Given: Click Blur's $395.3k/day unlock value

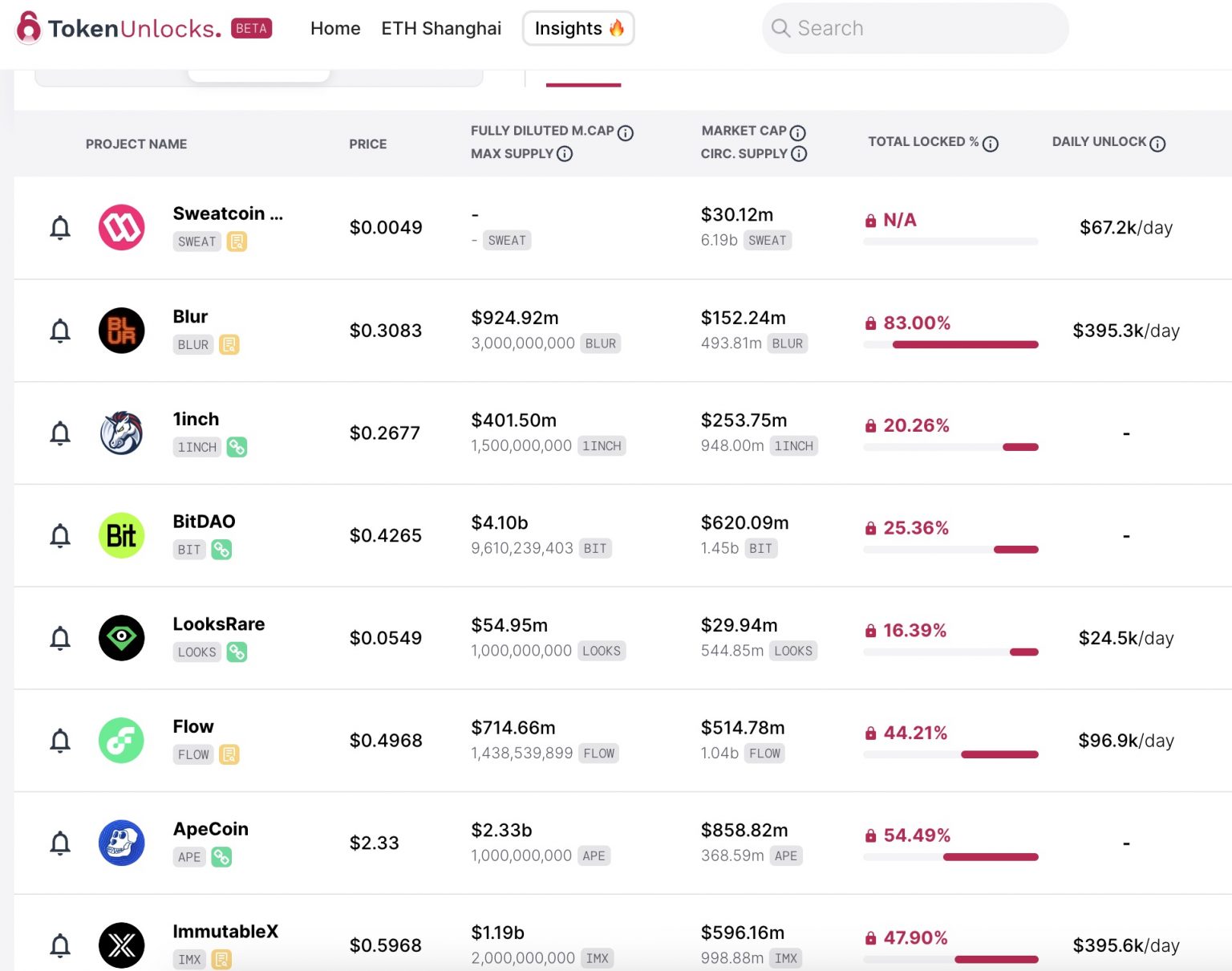Looking at the screenshot, I should [x=1126, y=331].
